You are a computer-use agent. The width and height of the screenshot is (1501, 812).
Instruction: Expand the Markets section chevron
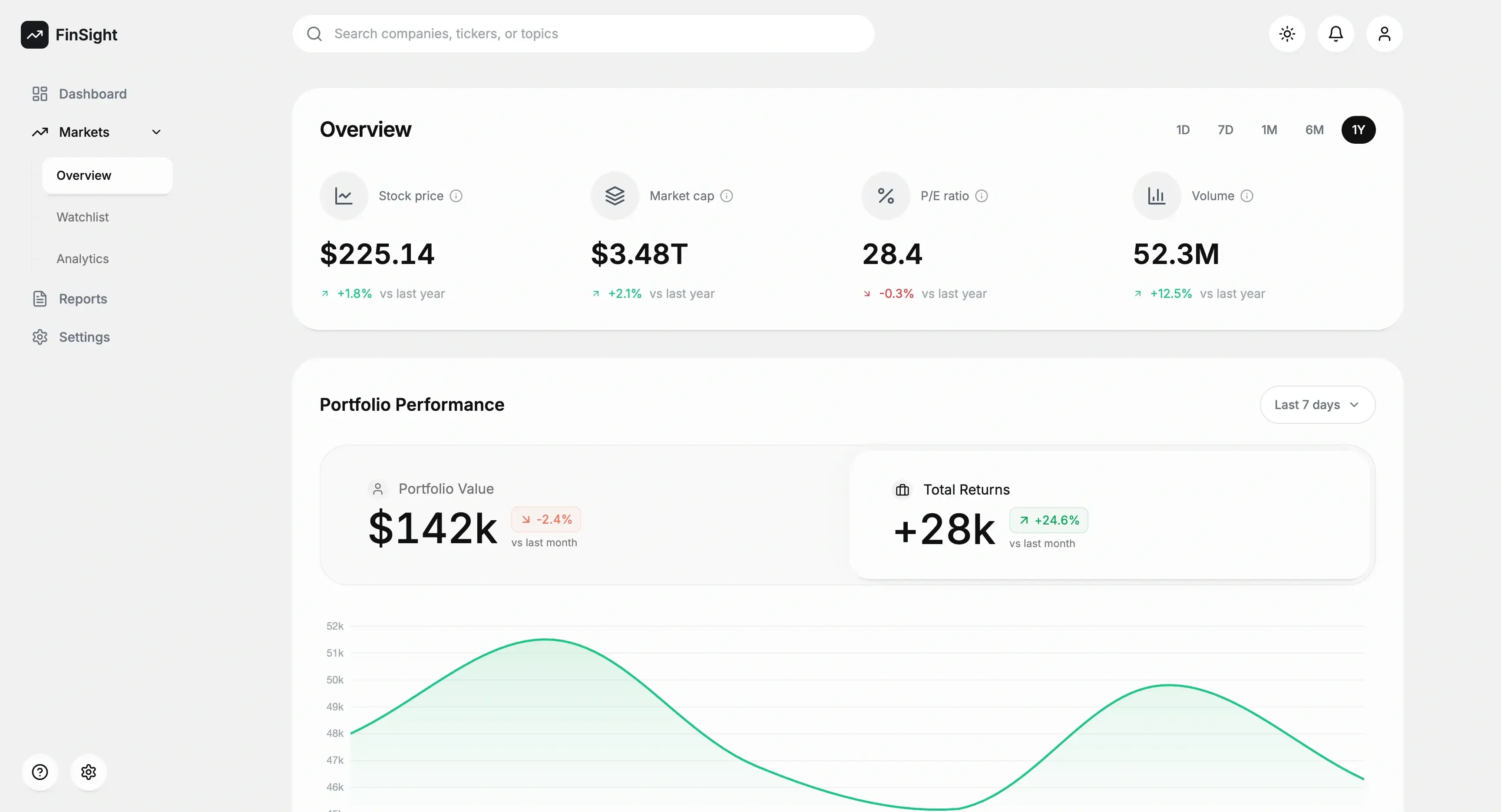click(x=155, y=132)
